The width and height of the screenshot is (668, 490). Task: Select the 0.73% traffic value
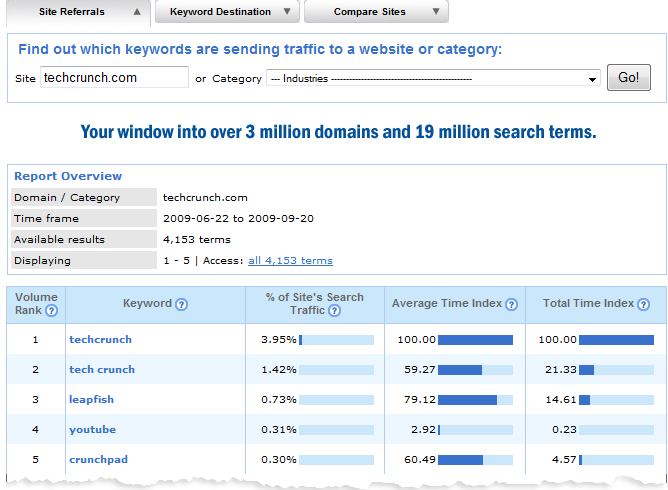pyautogui.click(x=279, y=400)
